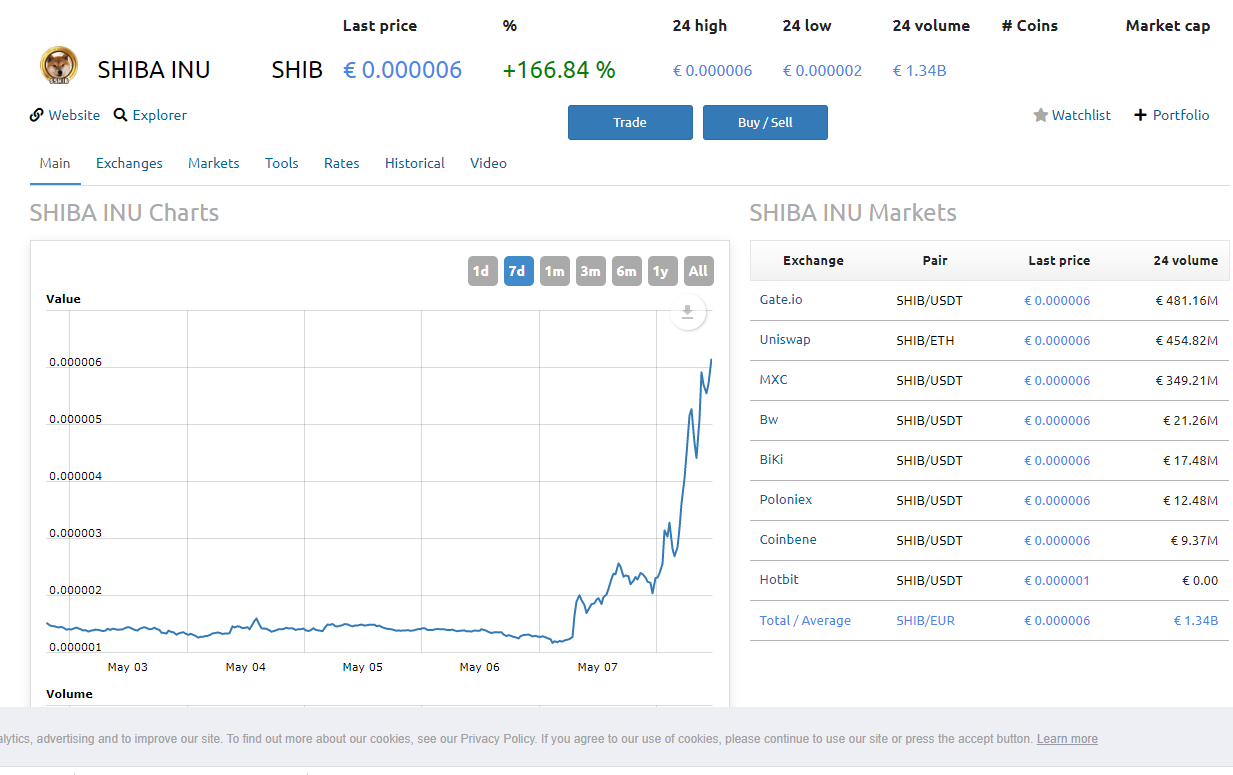Open the Historical tab
The height and width of the screenshot is (775, 1233).
pos(414,163)
